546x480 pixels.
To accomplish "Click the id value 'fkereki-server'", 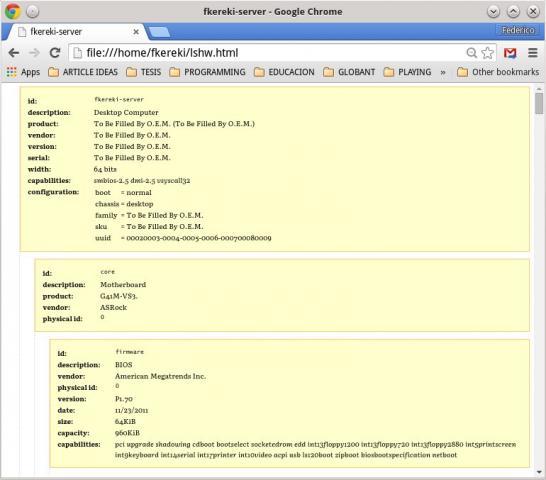I will [x=119, y=100].
